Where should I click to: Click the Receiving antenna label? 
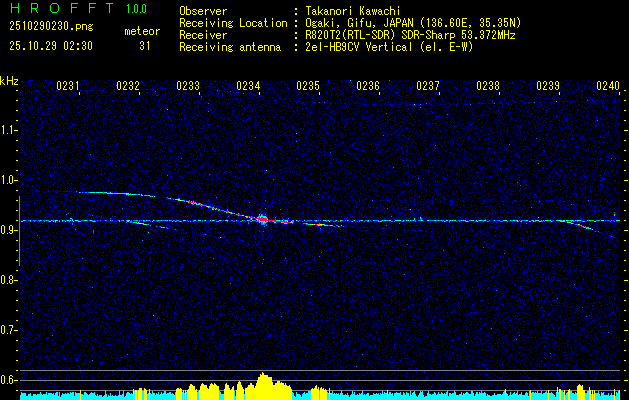(x=230, y=47)
